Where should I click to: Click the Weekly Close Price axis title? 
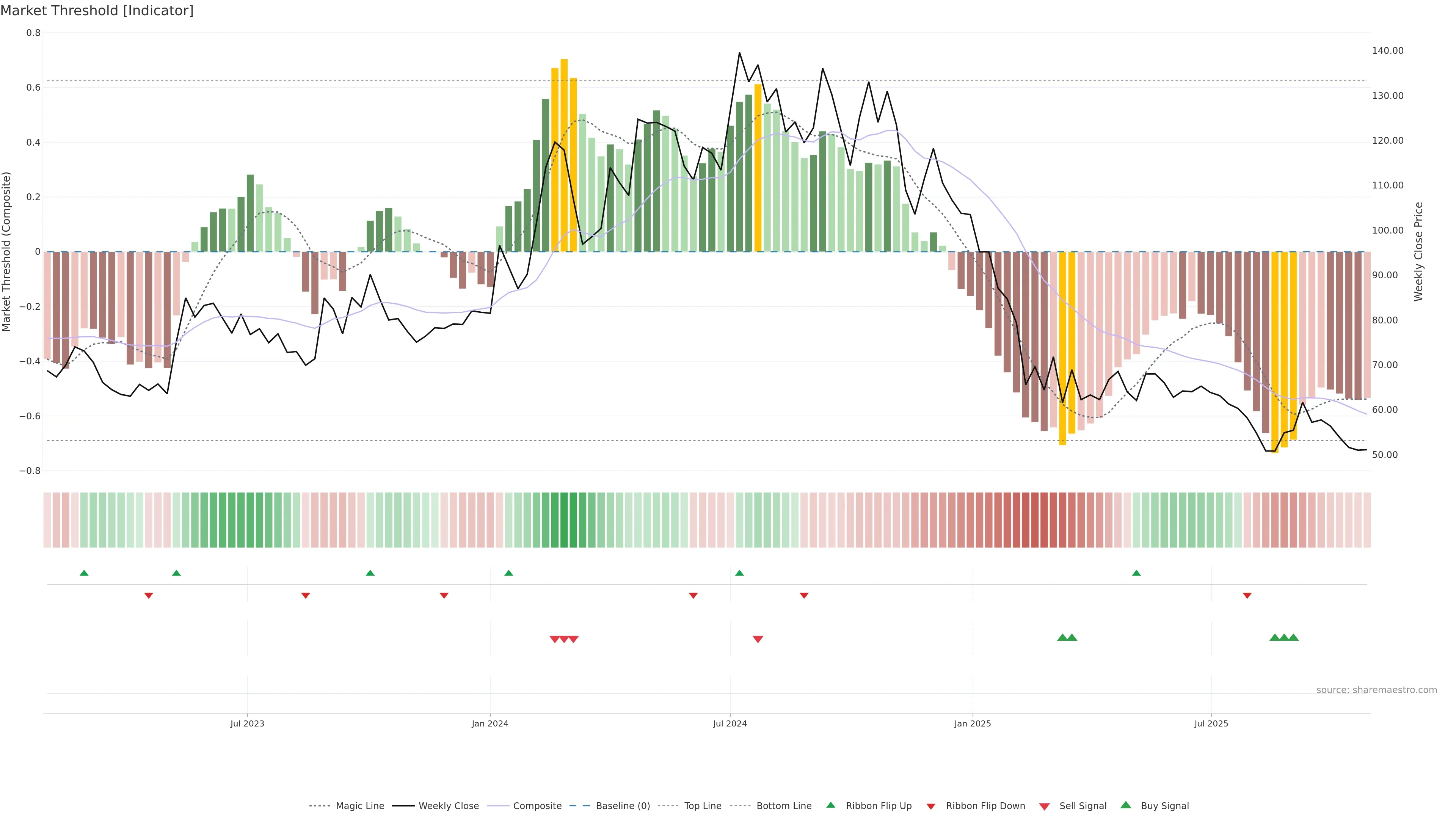point(1419,251)
